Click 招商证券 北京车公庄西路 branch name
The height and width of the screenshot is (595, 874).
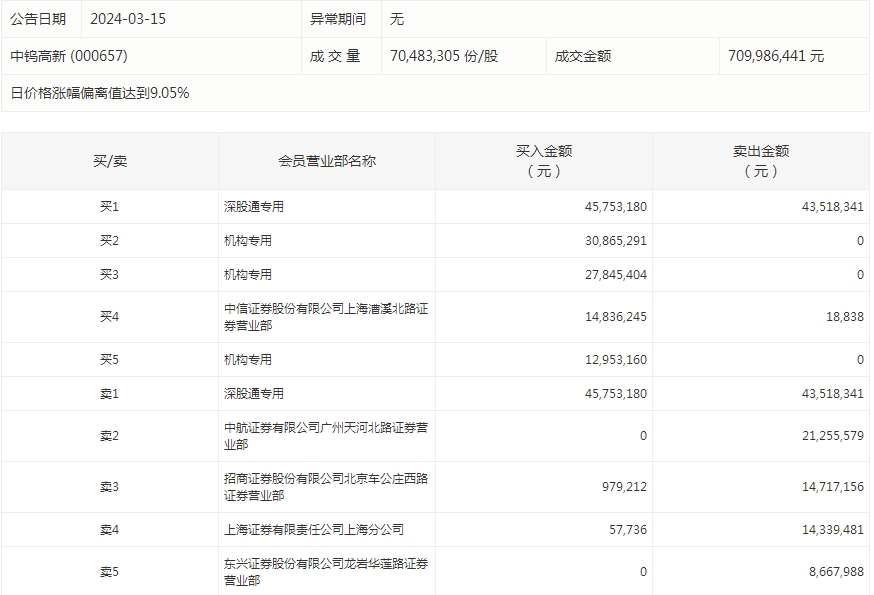coord(326,487)
